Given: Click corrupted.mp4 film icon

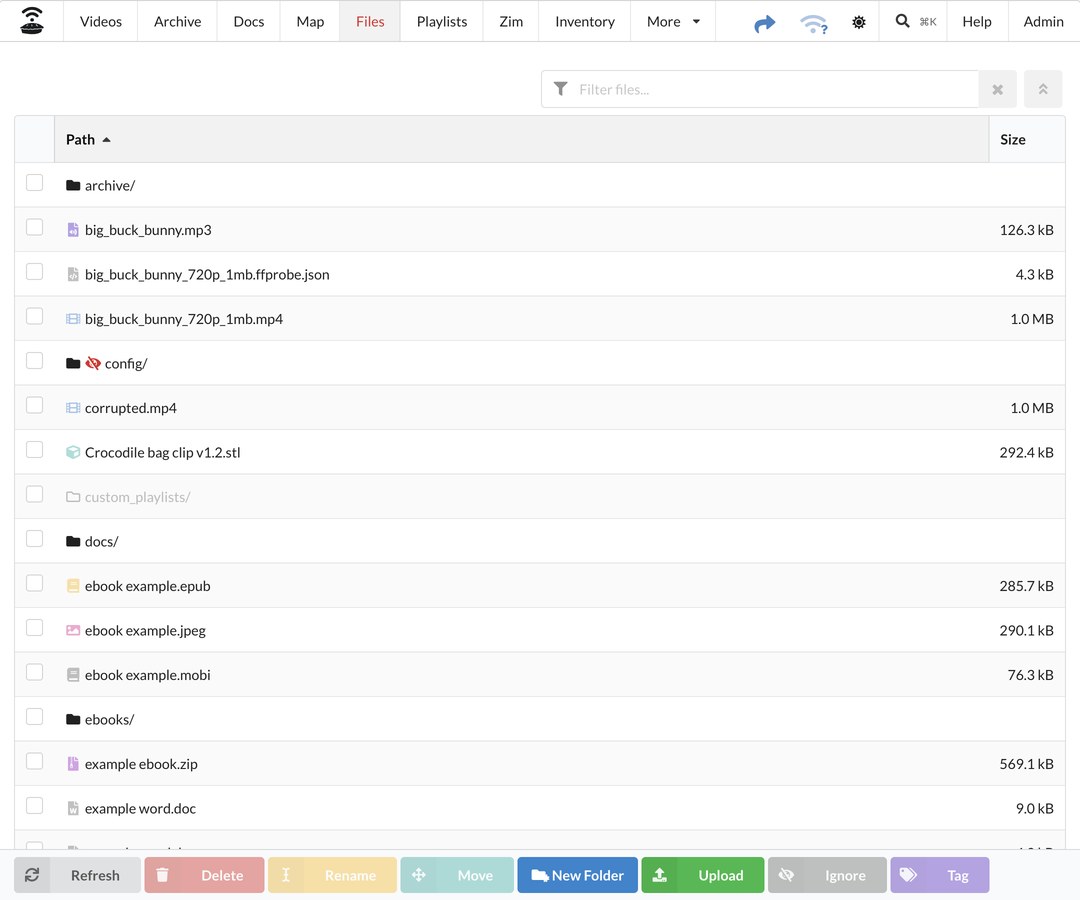Looking at the screenshot, I should (x=73, y=408).
